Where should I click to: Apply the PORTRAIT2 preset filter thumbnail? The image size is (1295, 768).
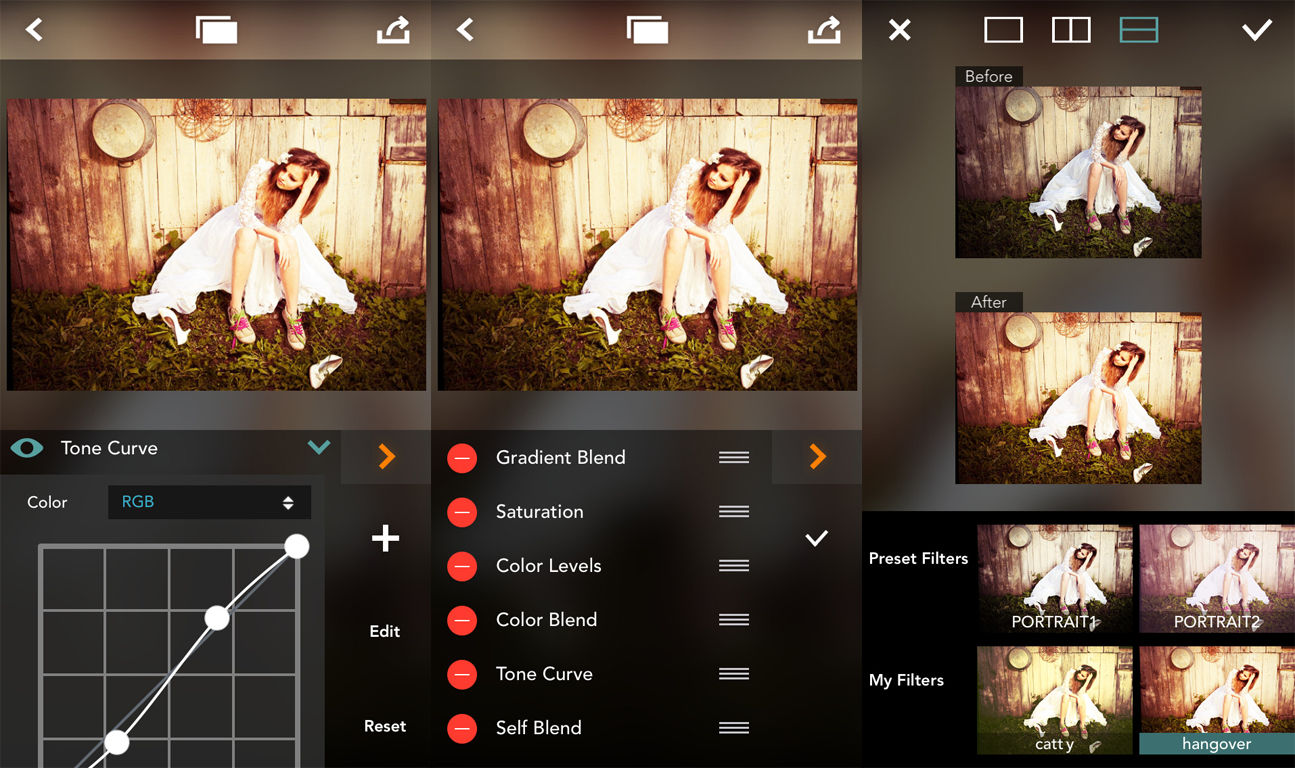coord(1216,578)
